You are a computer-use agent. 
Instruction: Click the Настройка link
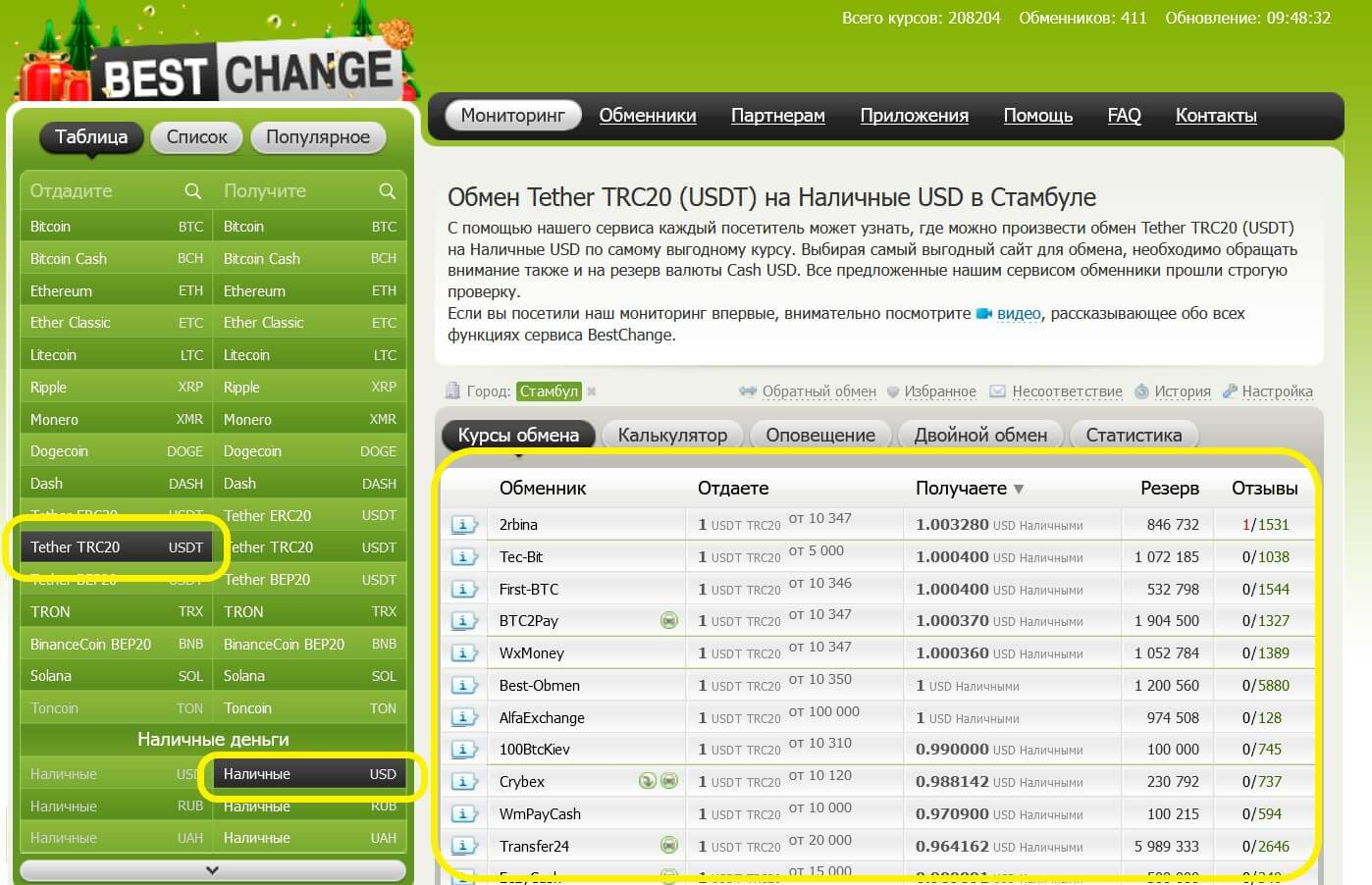click(1277, 391)
